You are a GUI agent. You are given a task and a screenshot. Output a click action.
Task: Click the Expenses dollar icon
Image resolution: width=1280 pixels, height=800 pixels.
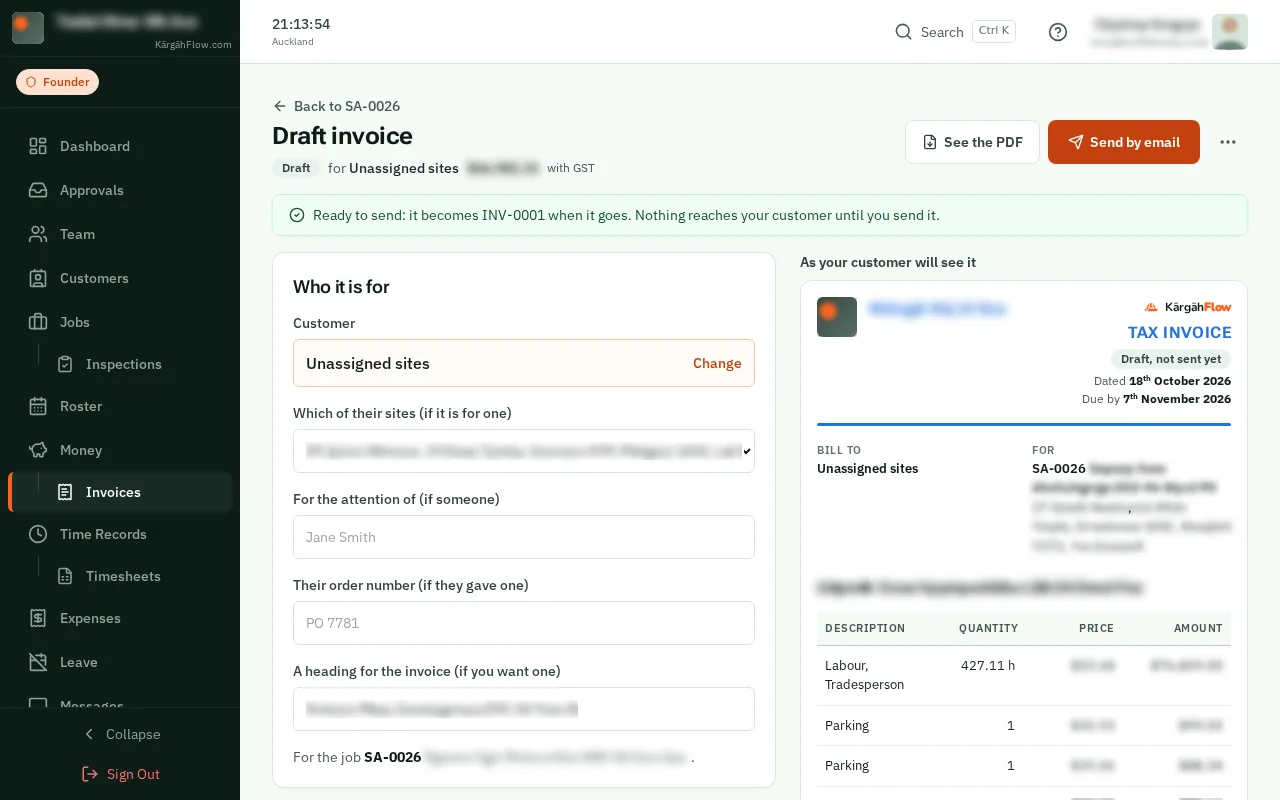38,618
